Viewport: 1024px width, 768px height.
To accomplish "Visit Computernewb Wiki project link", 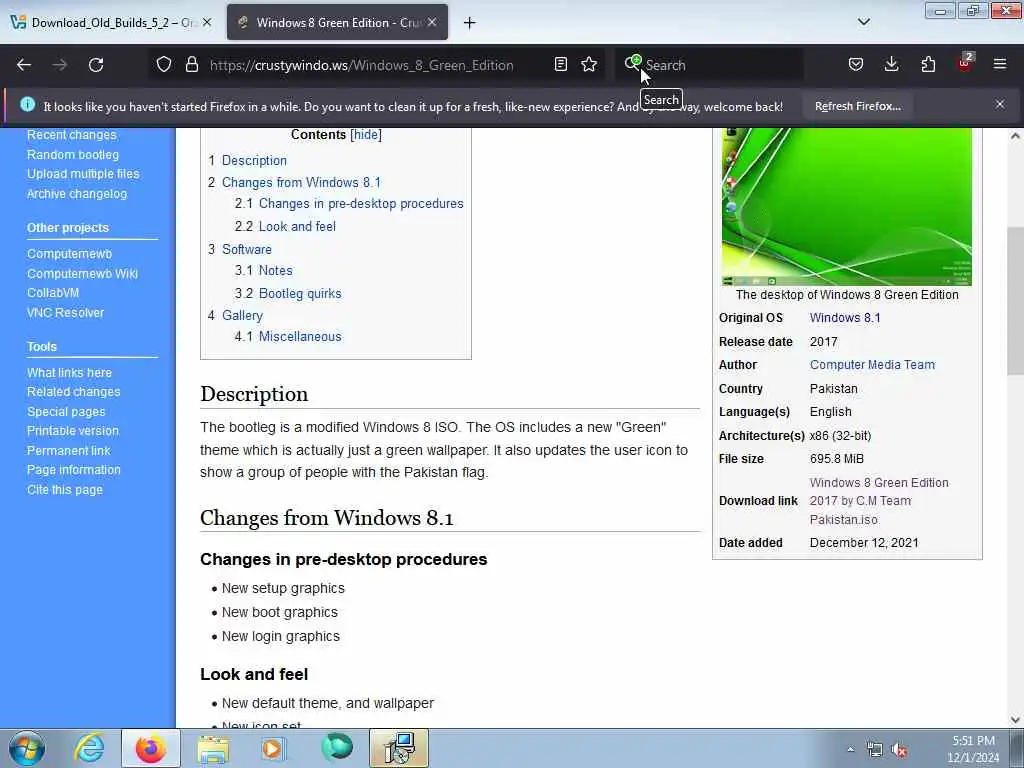I will [82, 274].
